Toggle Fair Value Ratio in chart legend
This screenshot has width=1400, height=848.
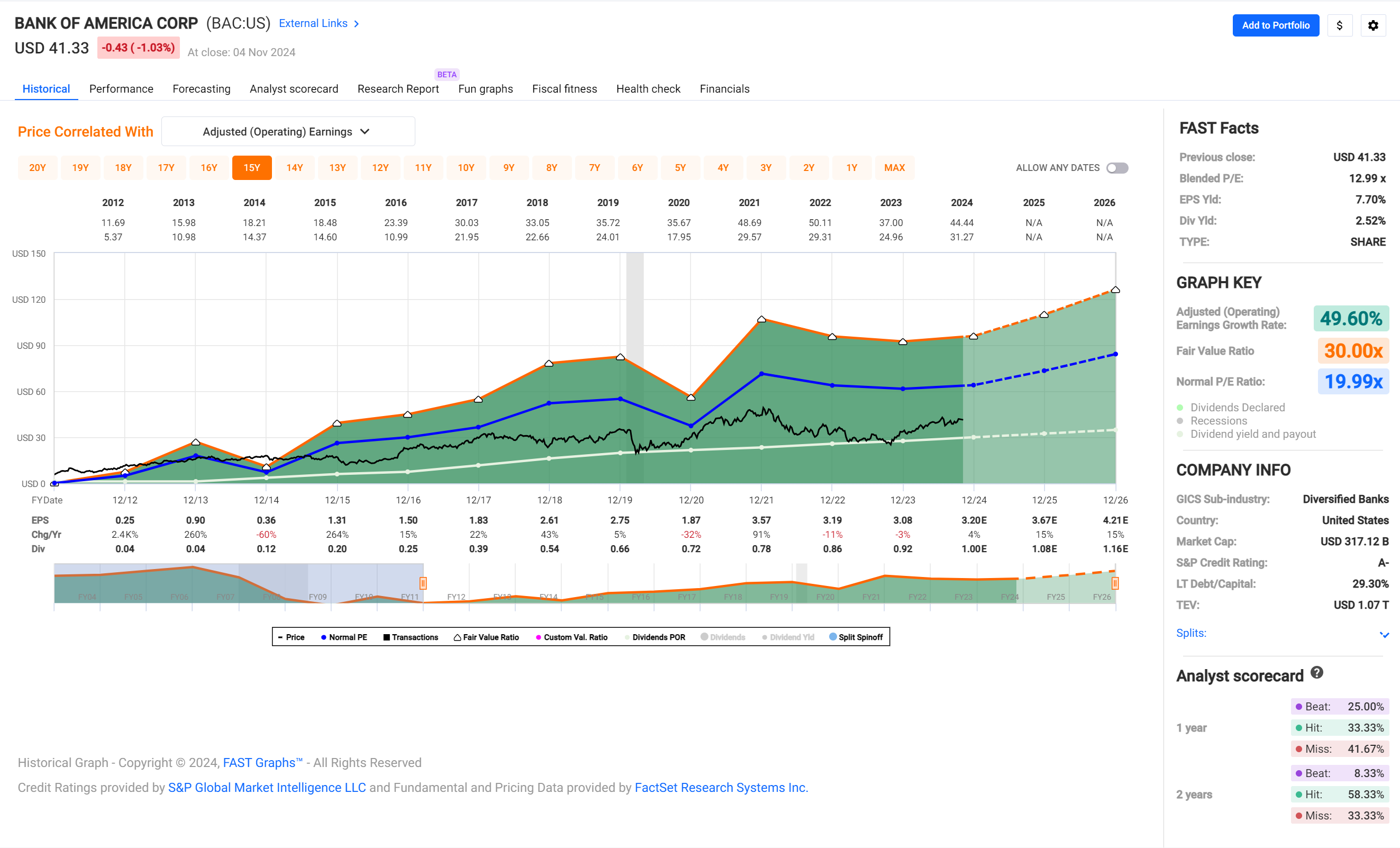pos(486,637)
